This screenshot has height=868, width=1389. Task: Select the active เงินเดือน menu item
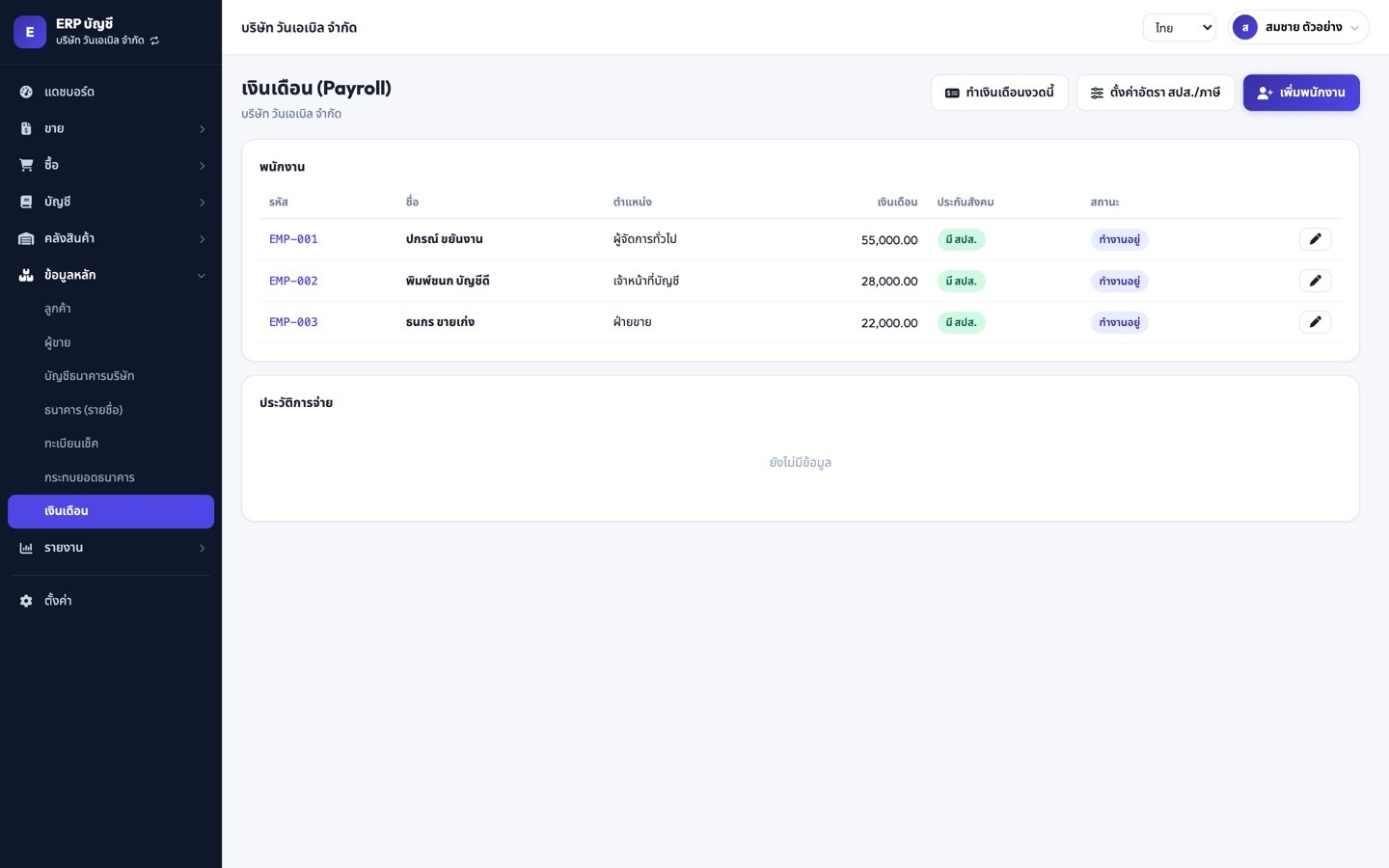pyautogui.click(x=111, y=511)
